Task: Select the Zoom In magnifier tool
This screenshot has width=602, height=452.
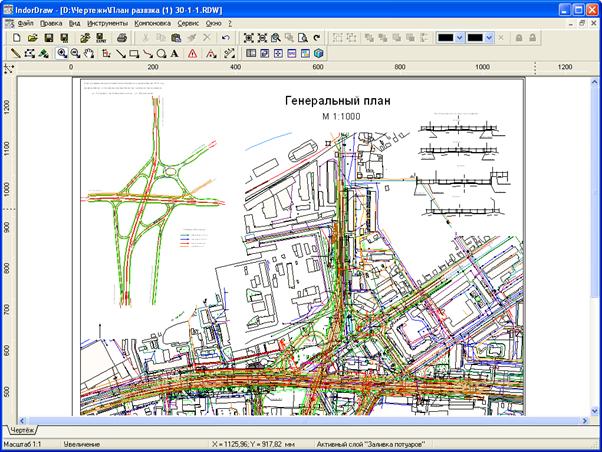Action: click(x=61, y=53)
